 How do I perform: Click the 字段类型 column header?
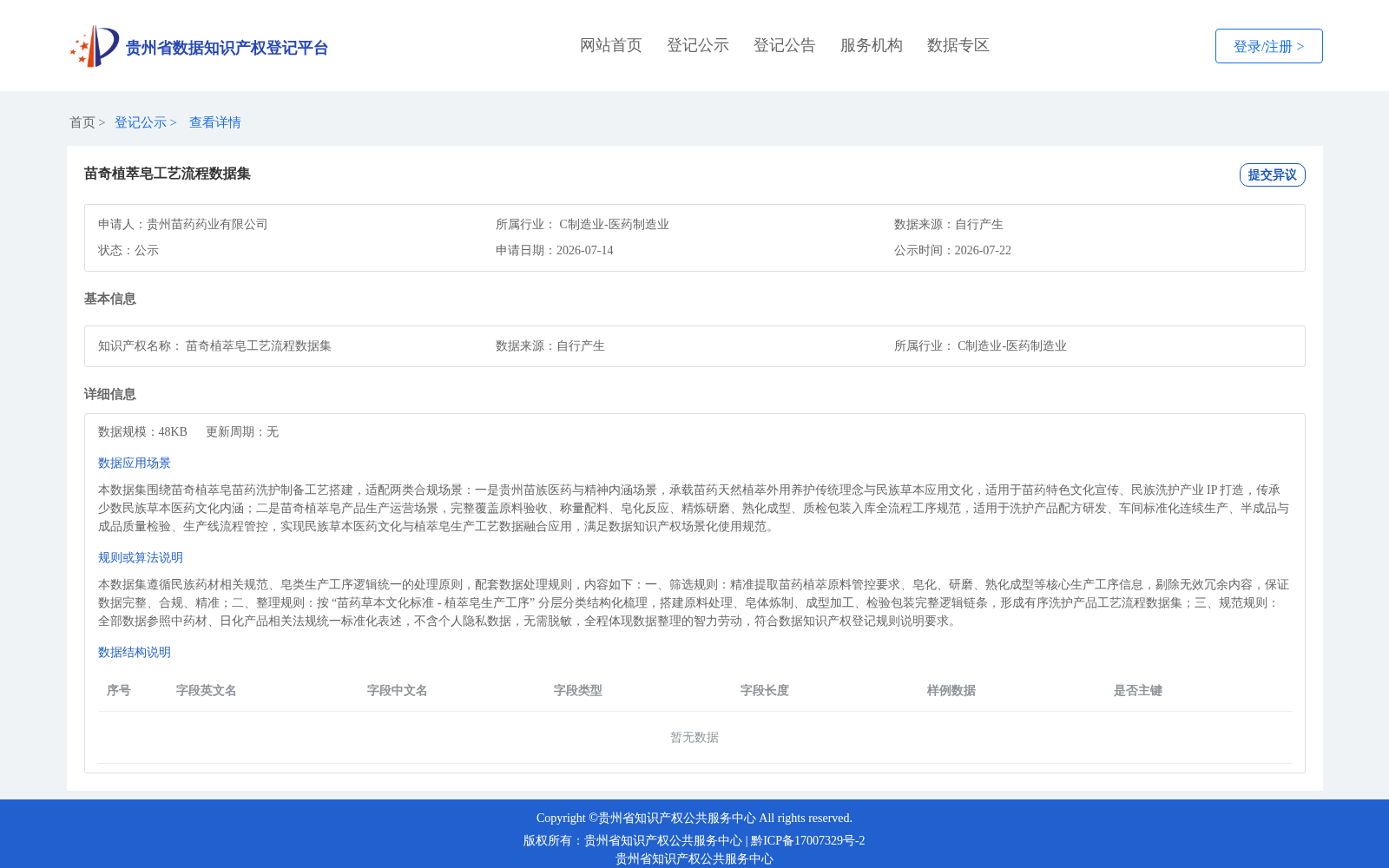[578, 690]
